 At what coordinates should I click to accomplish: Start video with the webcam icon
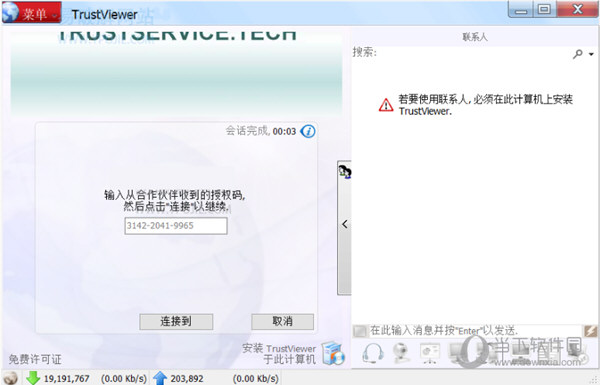click(x=401, y=353)
